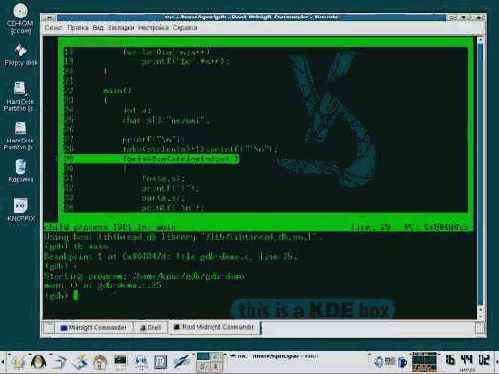Open the Вид menu in Konsole
Image resolution: width=499 pixels, height=374 pixels.
(x=98, y=28)
